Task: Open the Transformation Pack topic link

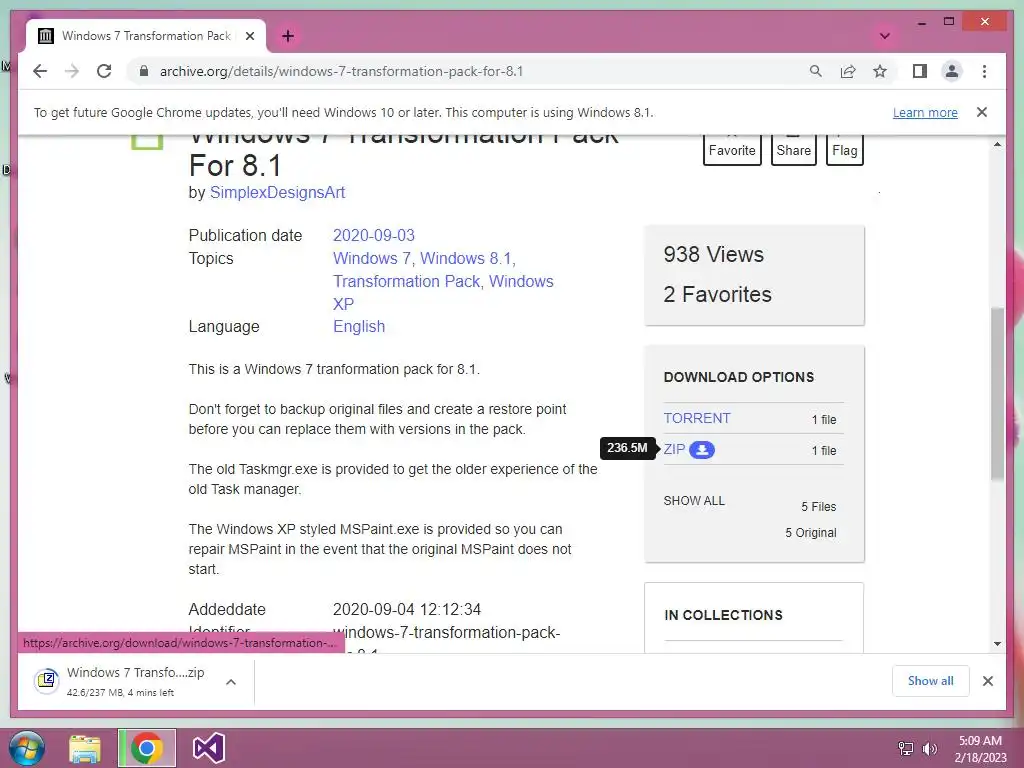Action: pos(407,281)
